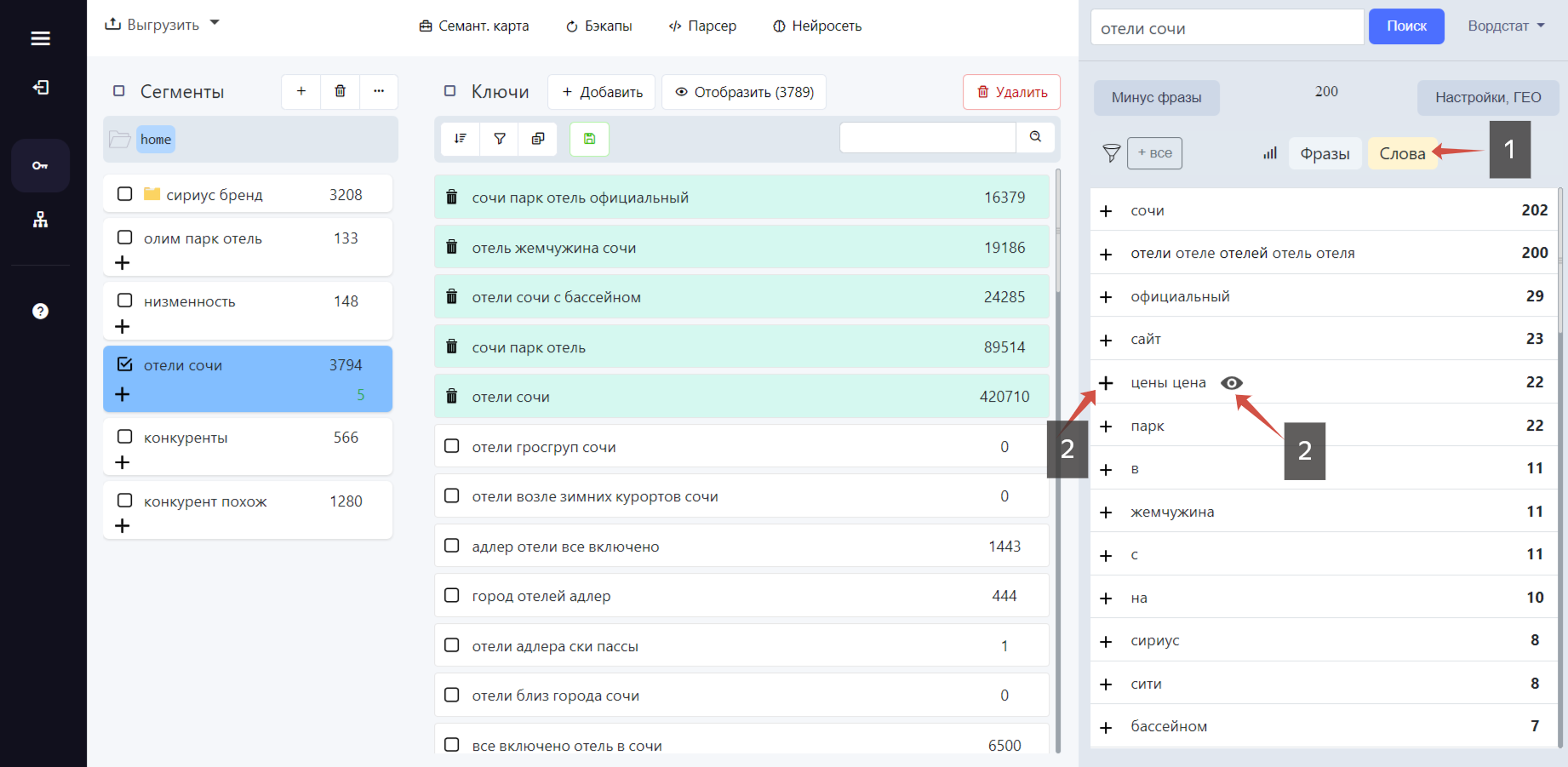Image resolution: width=1568 pixels, height=767 pixels.
Task: Add the word 'парк' with plus
Action: click(1106, 426)
